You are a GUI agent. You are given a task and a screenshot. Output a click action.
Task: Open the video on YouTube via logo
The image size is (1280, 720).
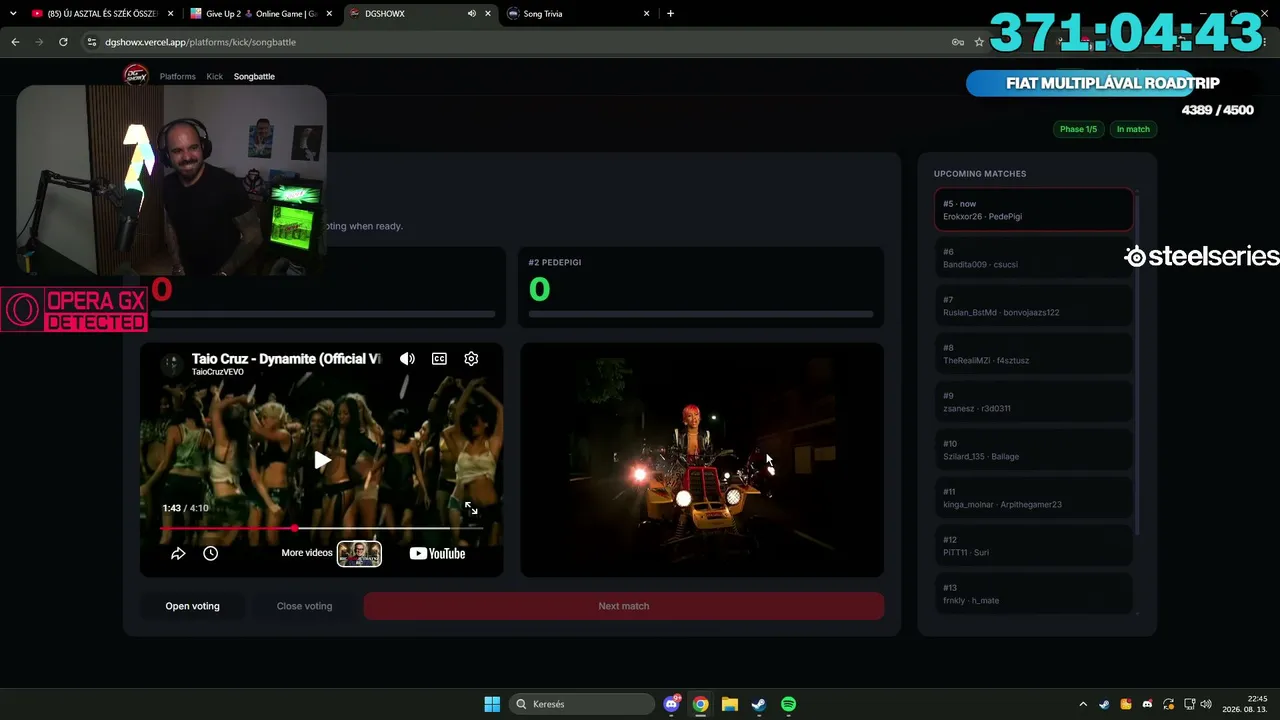pyautogui.click(x=437, y=553)
